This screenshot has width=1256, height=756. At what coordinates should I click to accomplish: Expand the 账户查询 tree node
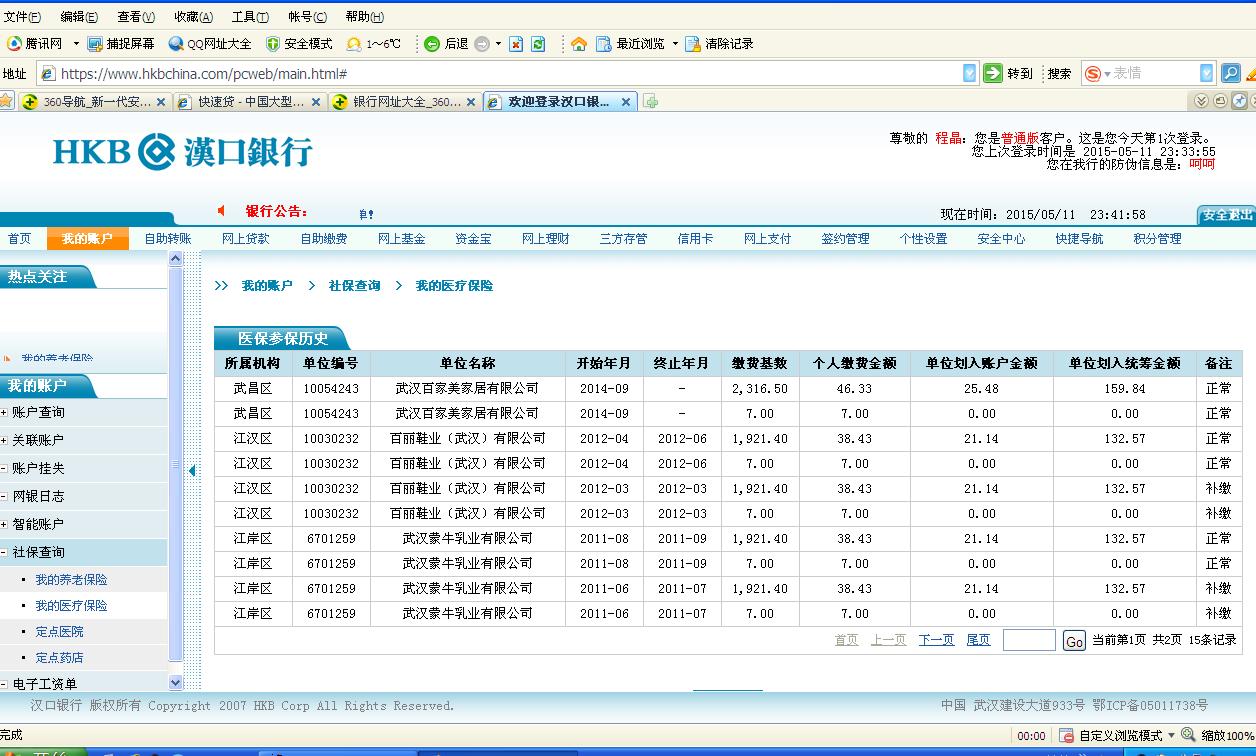click(5, 412)
